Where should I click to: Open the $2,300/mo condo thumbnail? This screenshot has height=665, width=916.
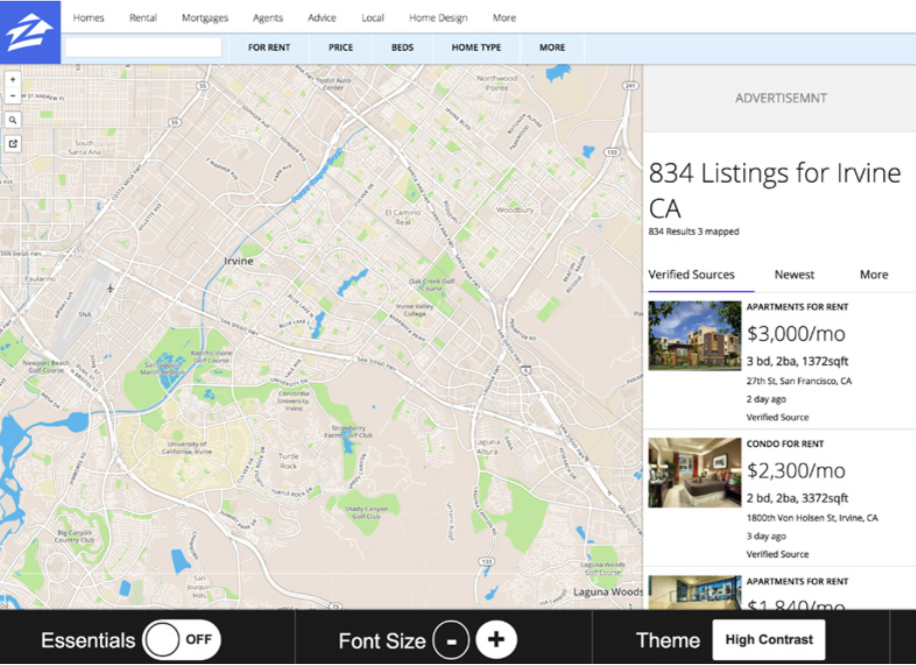point(695,472)
